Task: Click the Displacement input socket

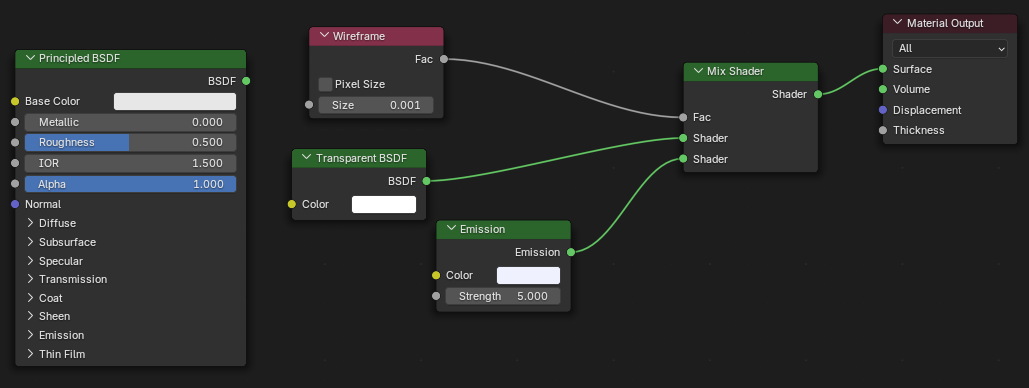Action: [x=883, y=110]
